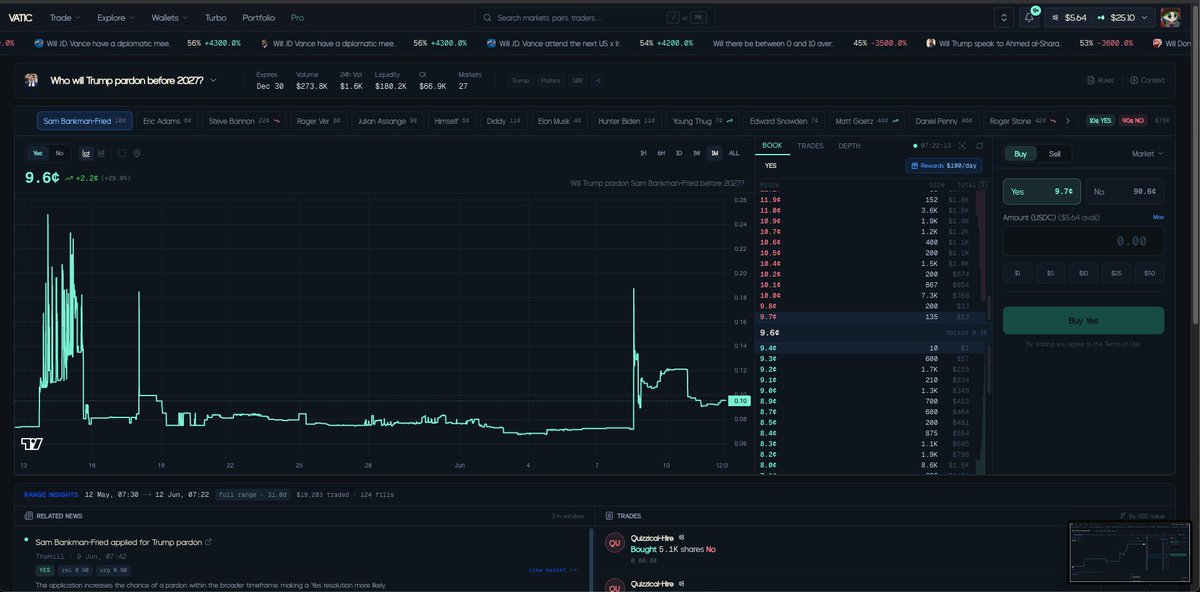Click the search magnifier icon
Viewport: 1200px width, 592px height.
(x=487, y=18)
